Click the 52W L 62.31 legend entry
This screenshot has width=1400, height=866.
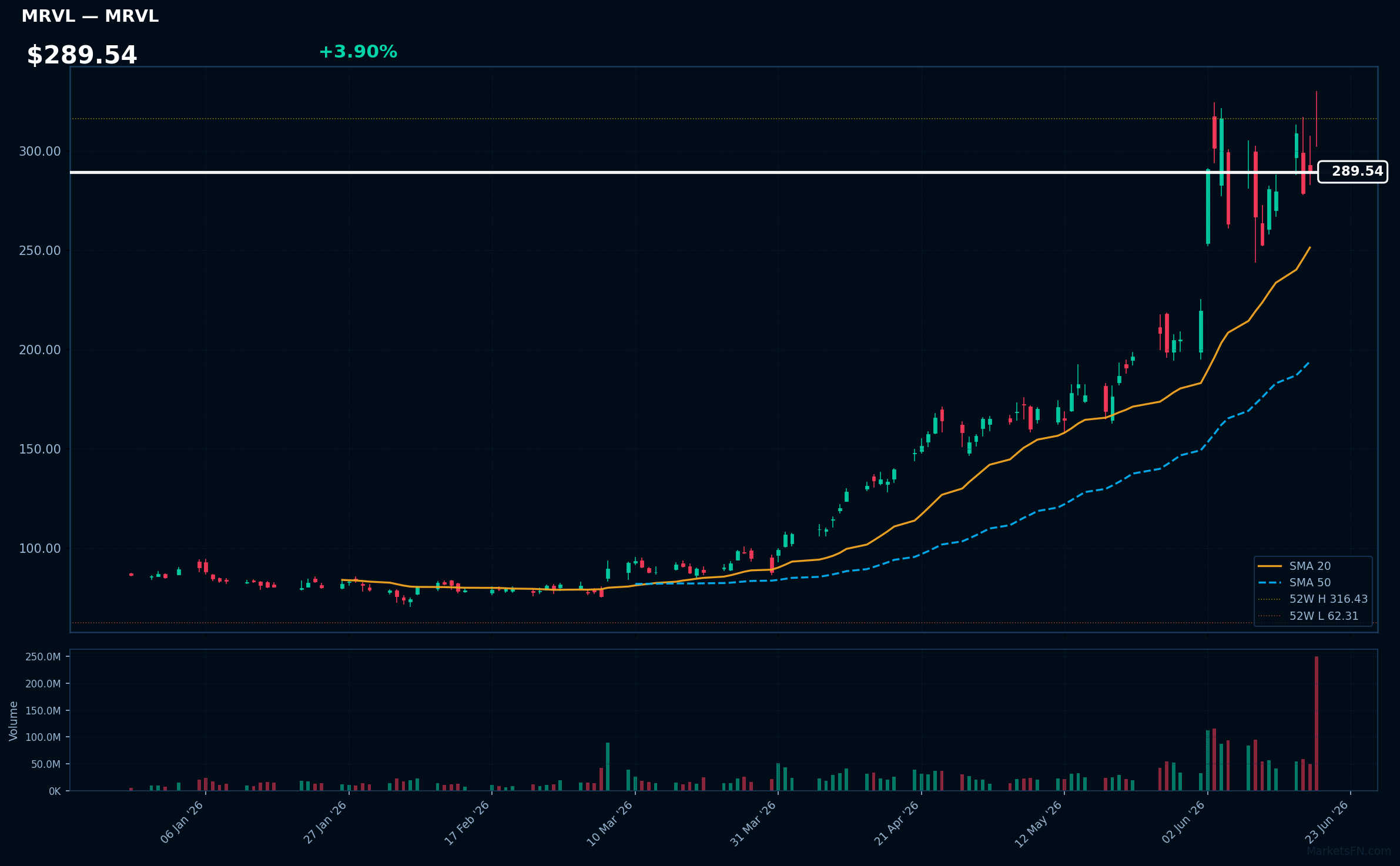point(1308,616)
